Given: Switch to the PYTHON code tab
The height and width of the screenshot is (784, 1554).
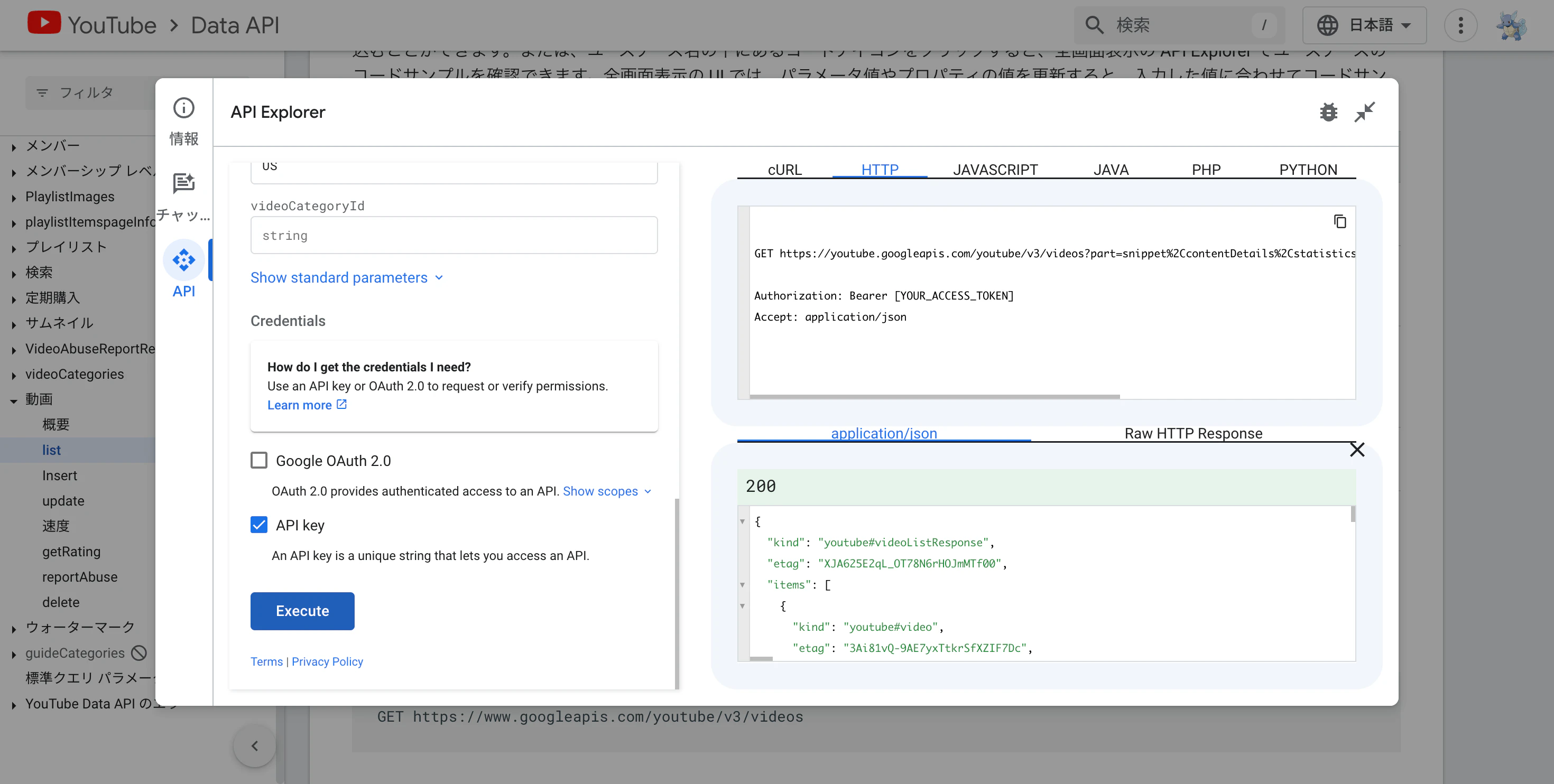Looking at the screenshot, I should pos(1308,170).
